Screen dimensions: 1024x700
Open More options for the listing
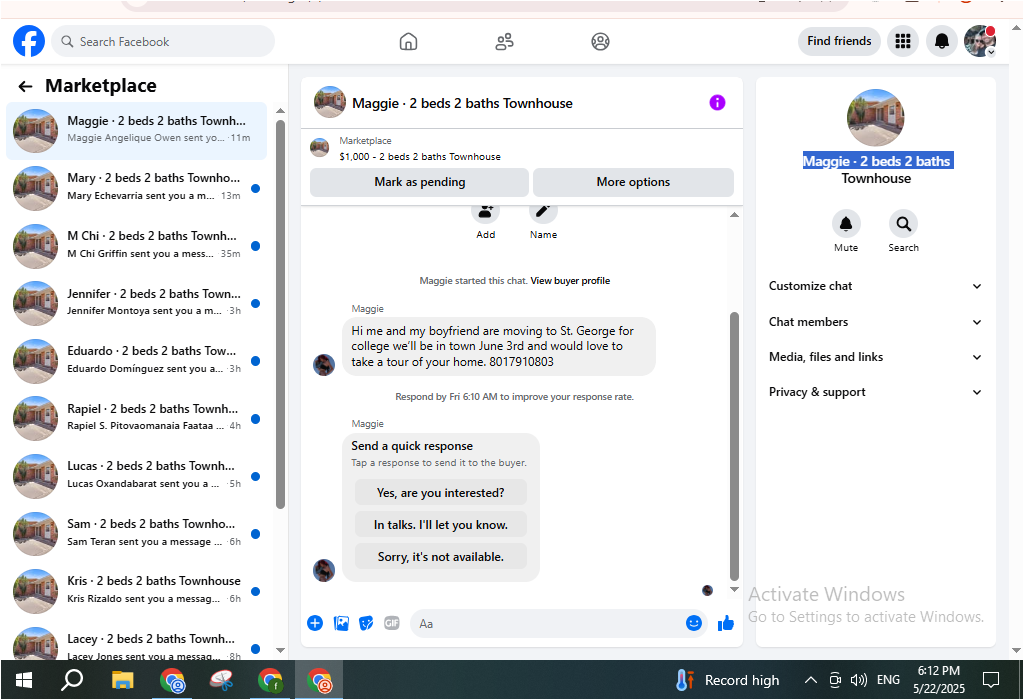[633, 182]
